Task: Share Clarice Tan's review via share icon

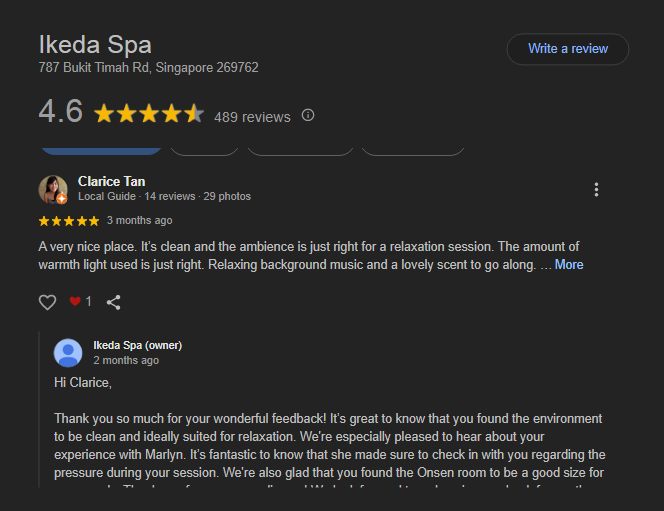Action: 114,301
